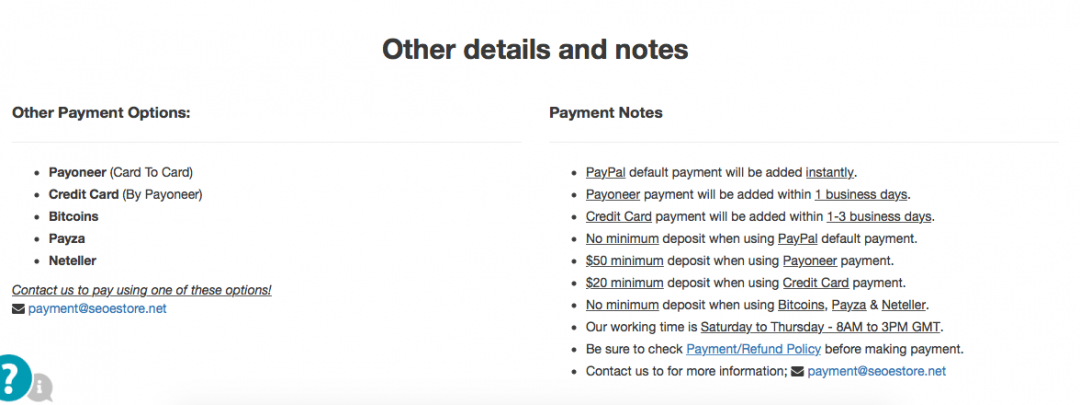1080x405 pixels.
Task: Click envelope icon under Other Payment Options
Action: [18, 309]
